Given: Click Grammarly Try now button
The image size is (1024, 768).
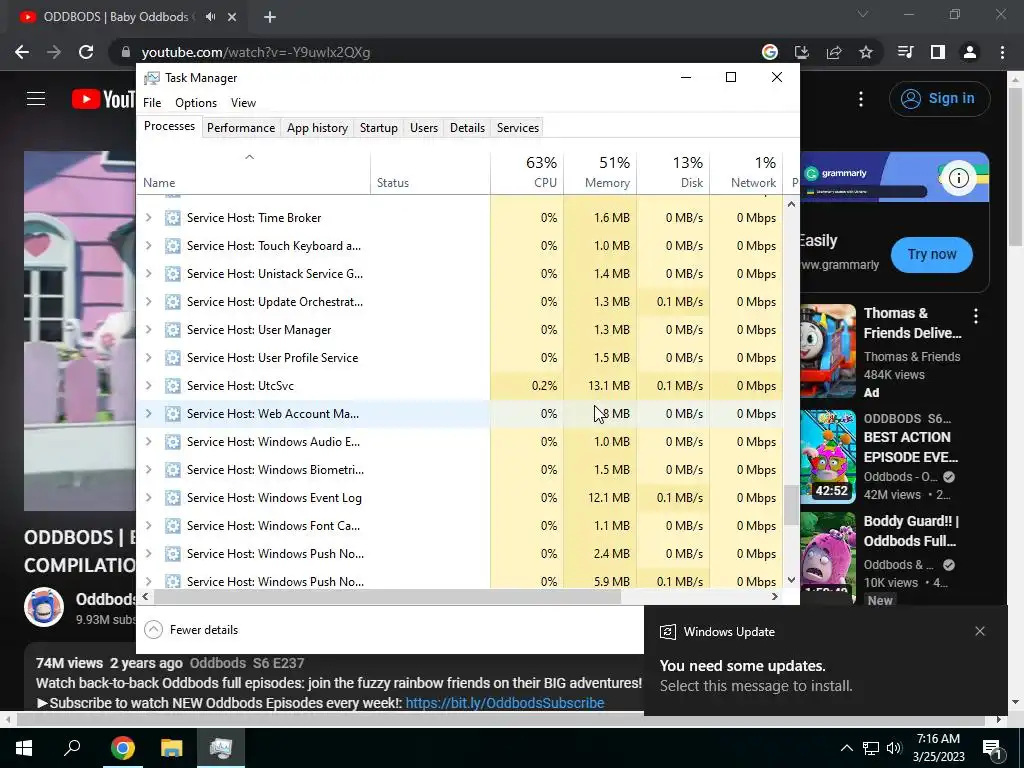Looking at the screenshot, I should (932, 254).
